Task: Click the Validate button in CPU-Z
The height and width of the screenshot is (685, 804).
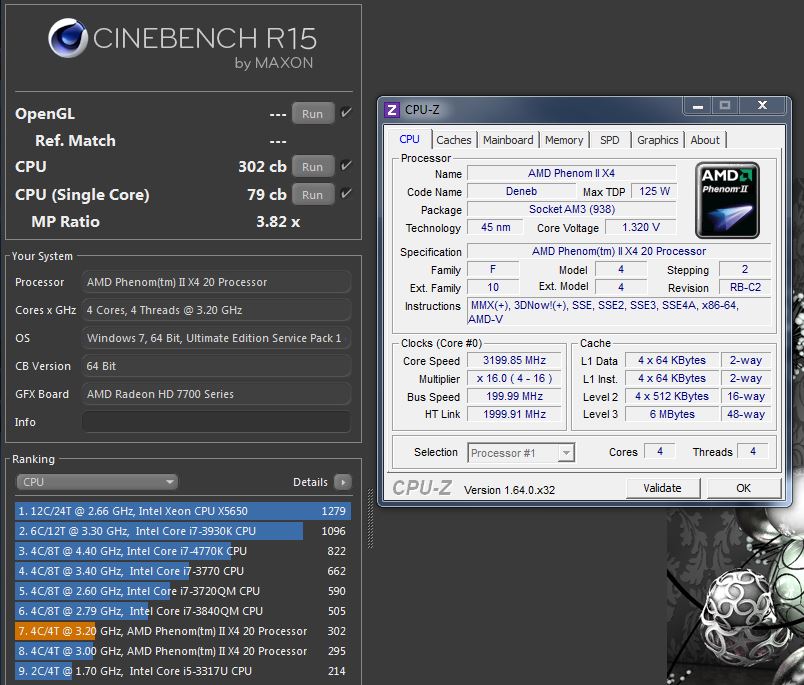Action: pyautogui.click(x=662, y=488)
